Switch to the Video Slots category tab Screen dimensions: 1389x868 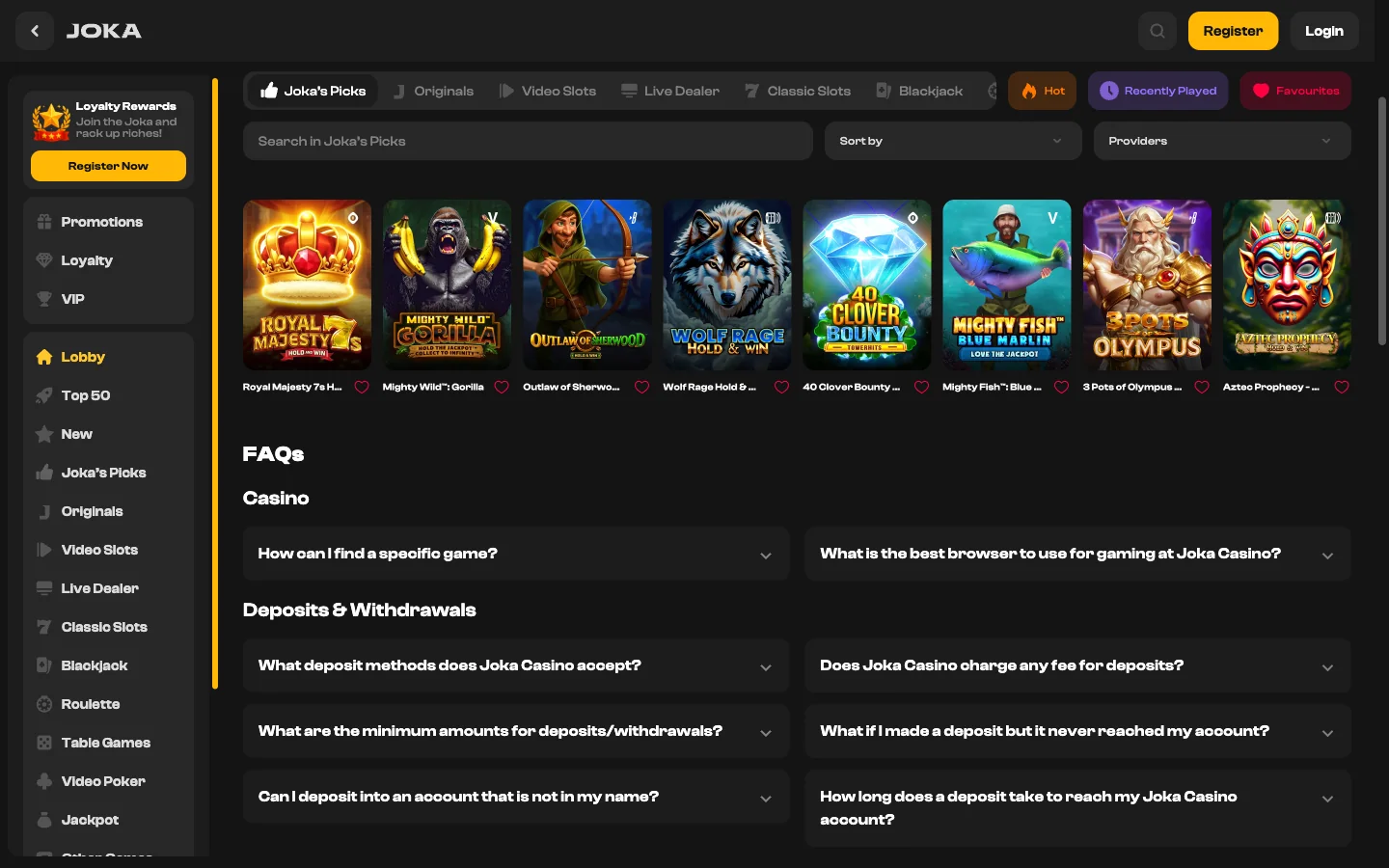pyautogui.click(x=547, y=91)
